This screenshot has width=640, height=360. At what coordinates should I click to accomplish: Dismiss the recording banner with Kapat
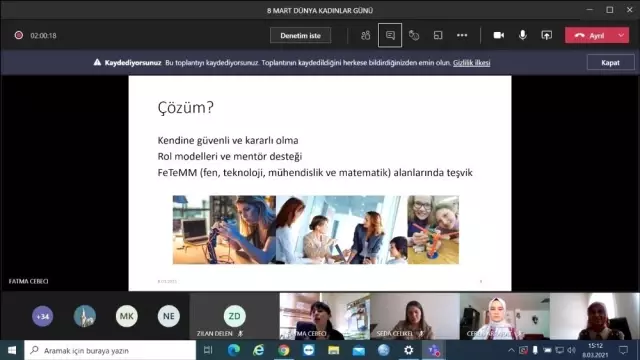pos(611,63)
